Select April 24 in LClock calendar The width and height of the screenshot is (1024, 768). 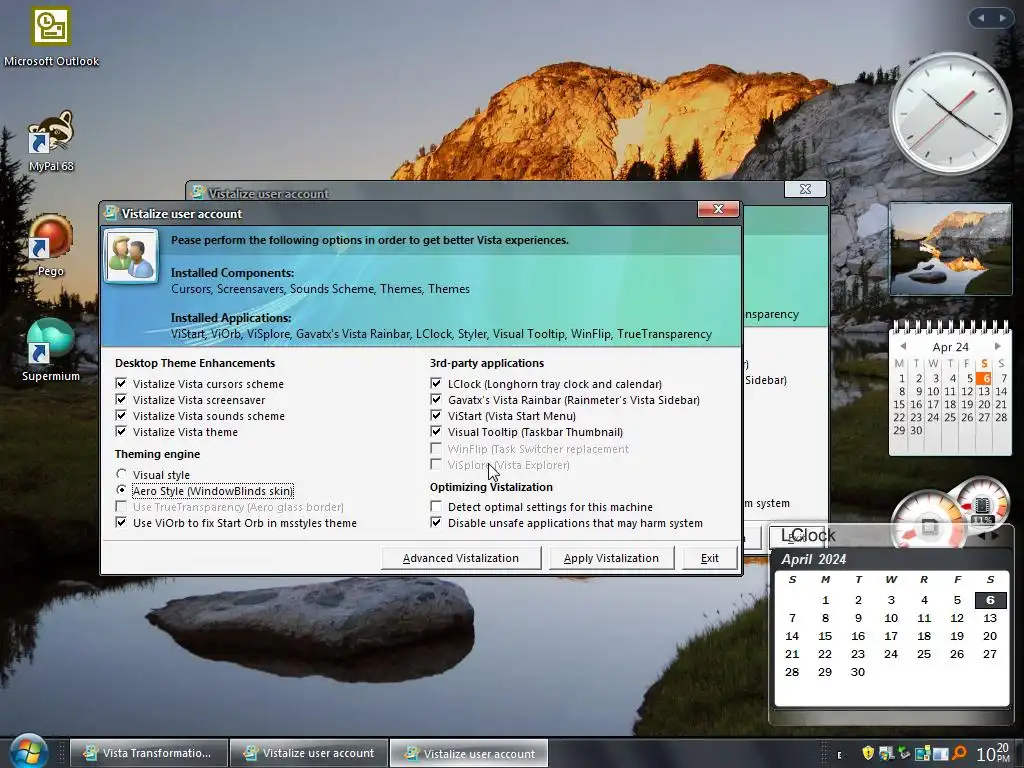891,654
